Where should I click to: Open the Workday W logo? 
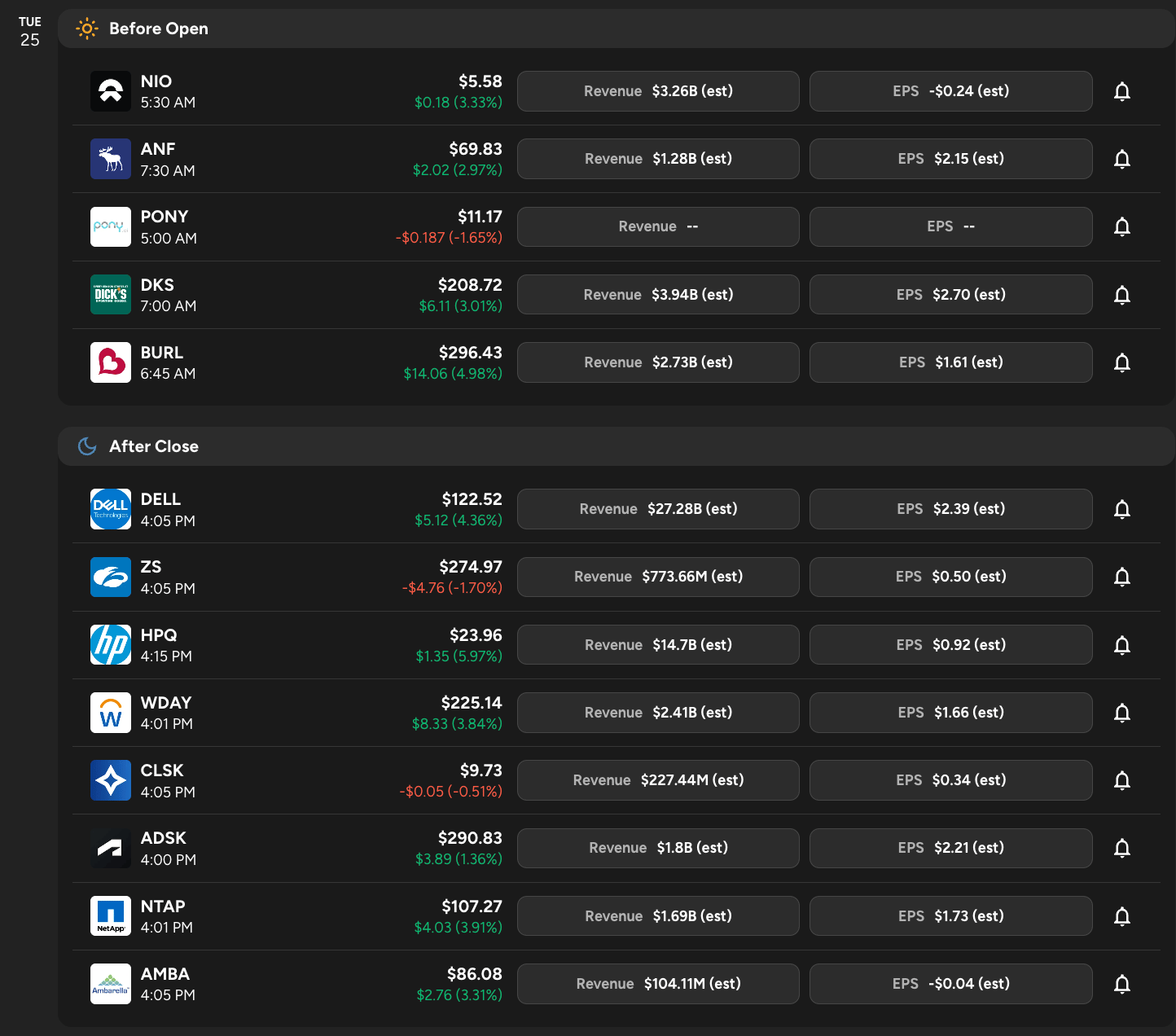111,713
